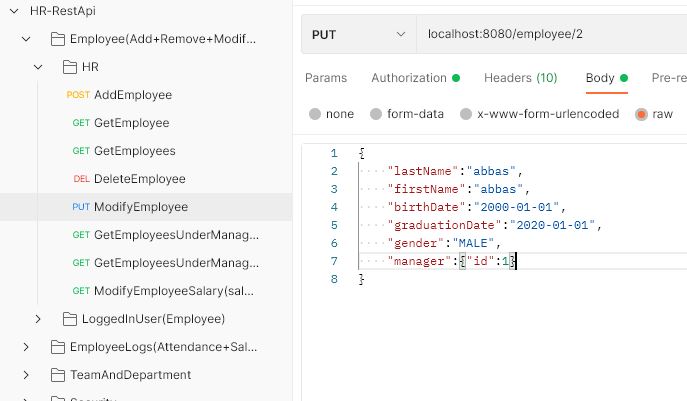Collapse the HR folder chevron
Image resolution: width=687 pixels, height=401 pixels.
point(38,67)
